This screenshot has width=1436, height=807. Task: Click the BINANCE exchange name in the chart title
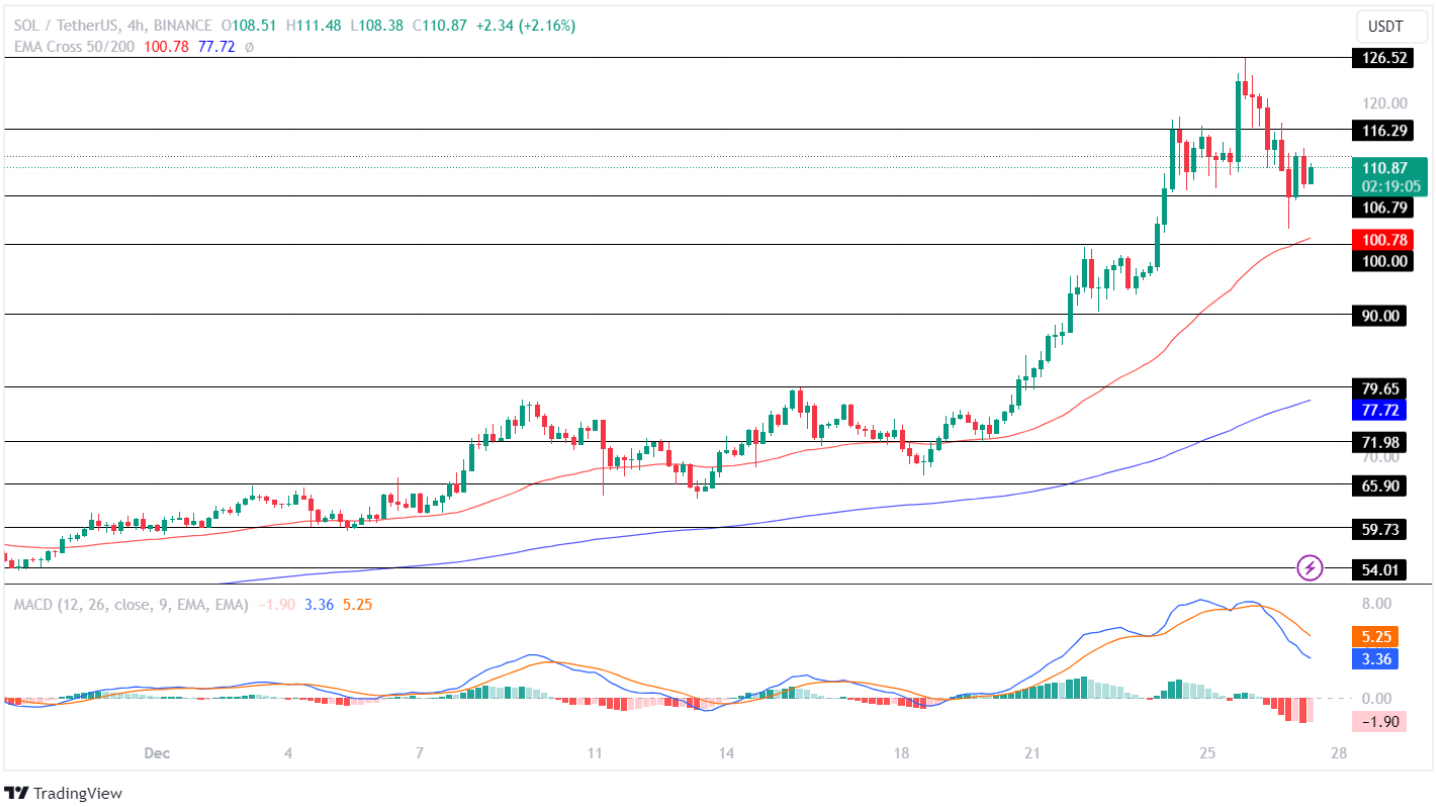point(185,27)
